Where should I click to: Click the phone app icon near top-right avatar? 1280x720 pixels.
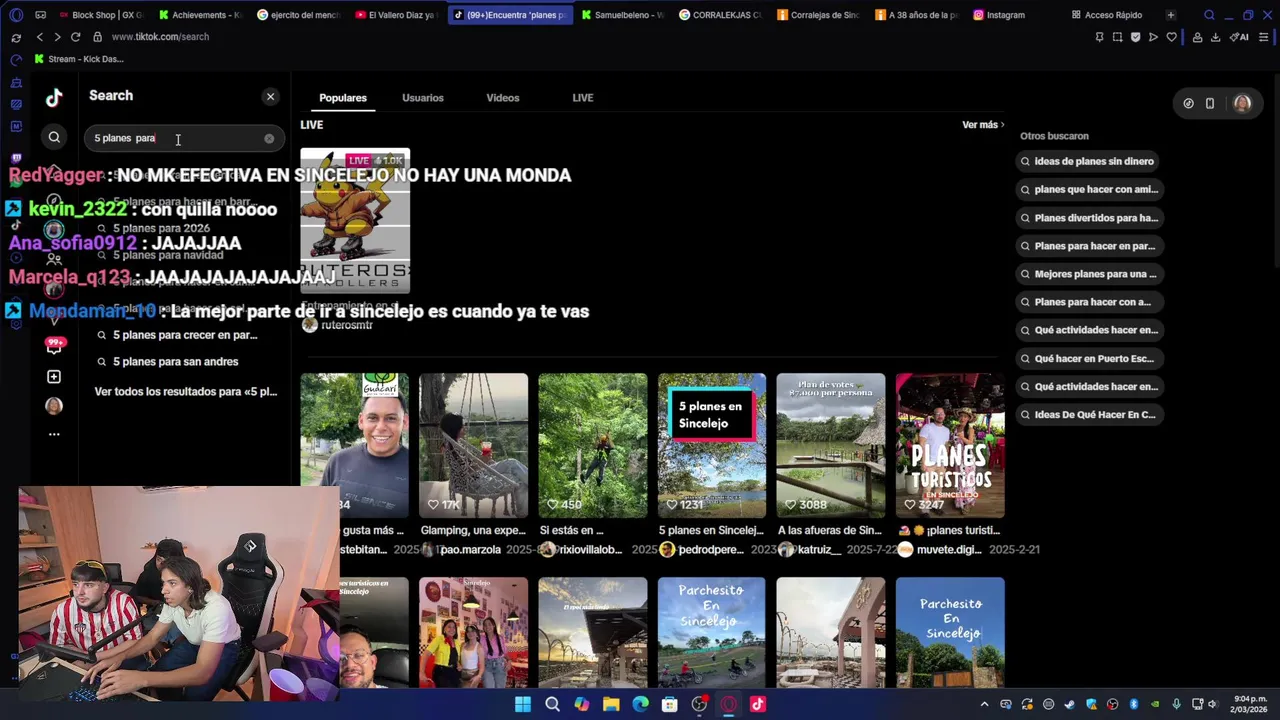coord(1210,103)
